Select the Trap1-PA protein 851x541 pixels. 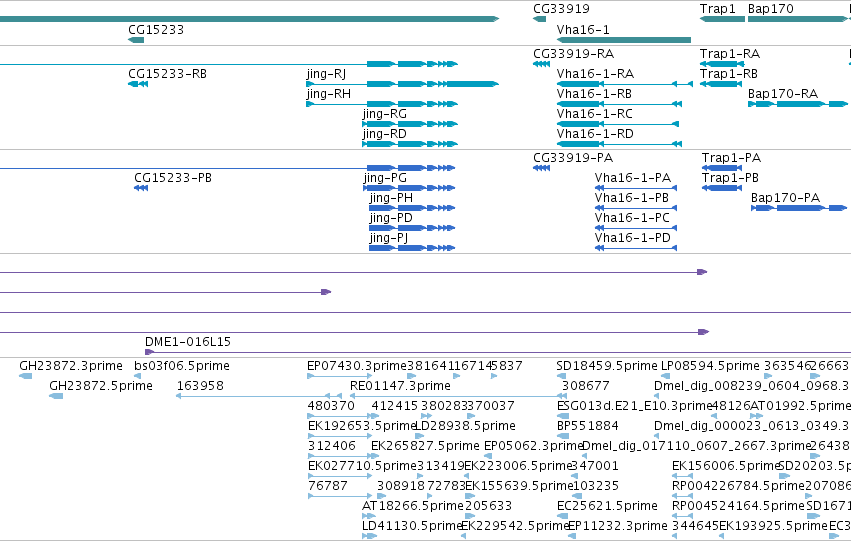pos(731,158)
